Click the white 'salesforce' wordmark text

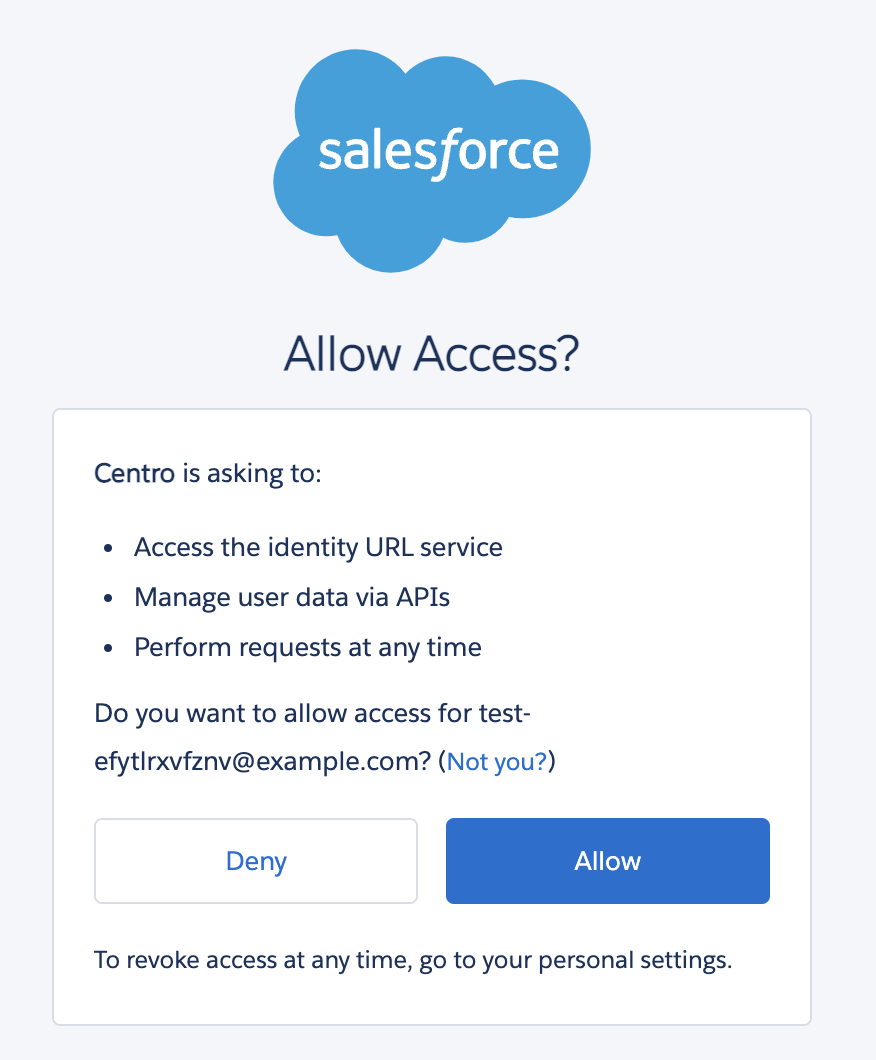(439, 152)
